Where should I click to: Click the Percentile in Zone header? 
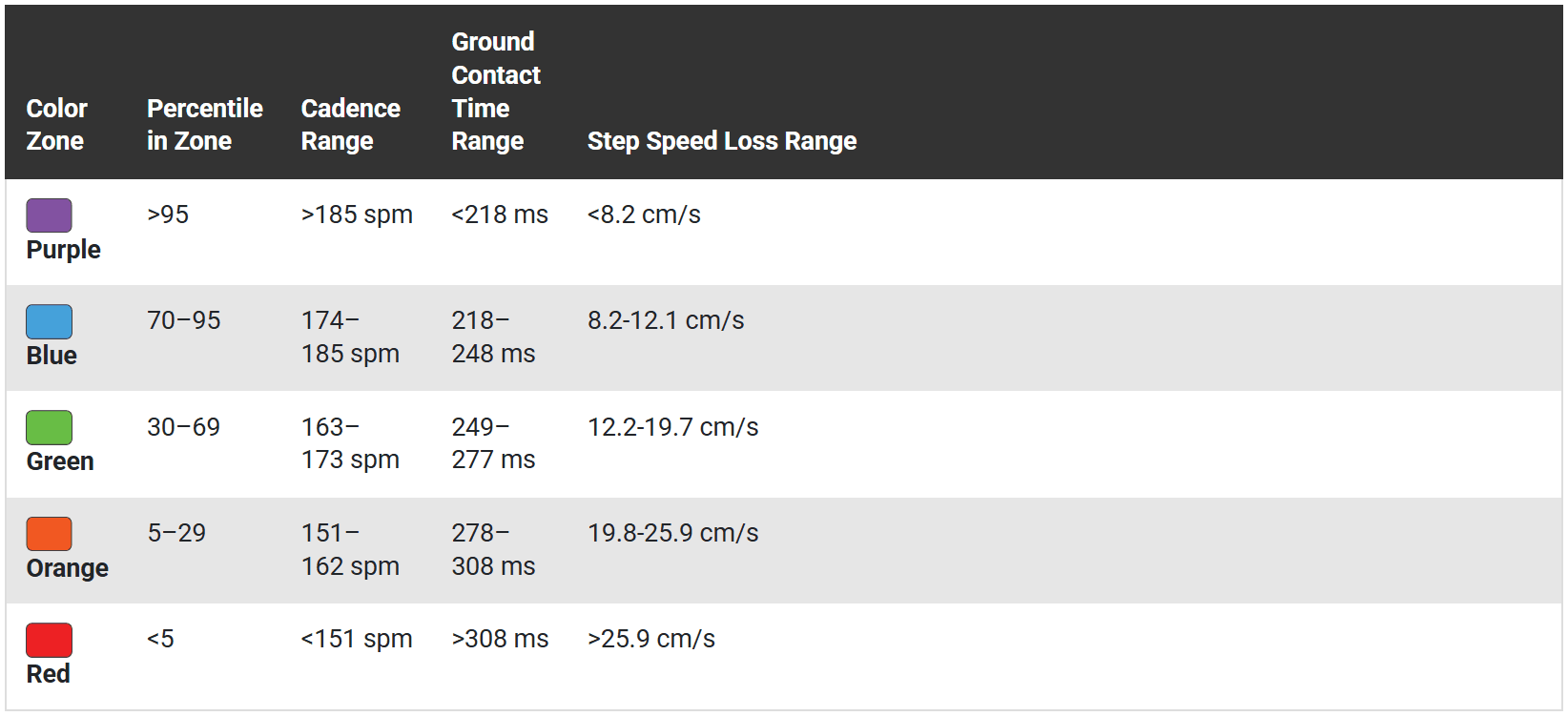204,125
